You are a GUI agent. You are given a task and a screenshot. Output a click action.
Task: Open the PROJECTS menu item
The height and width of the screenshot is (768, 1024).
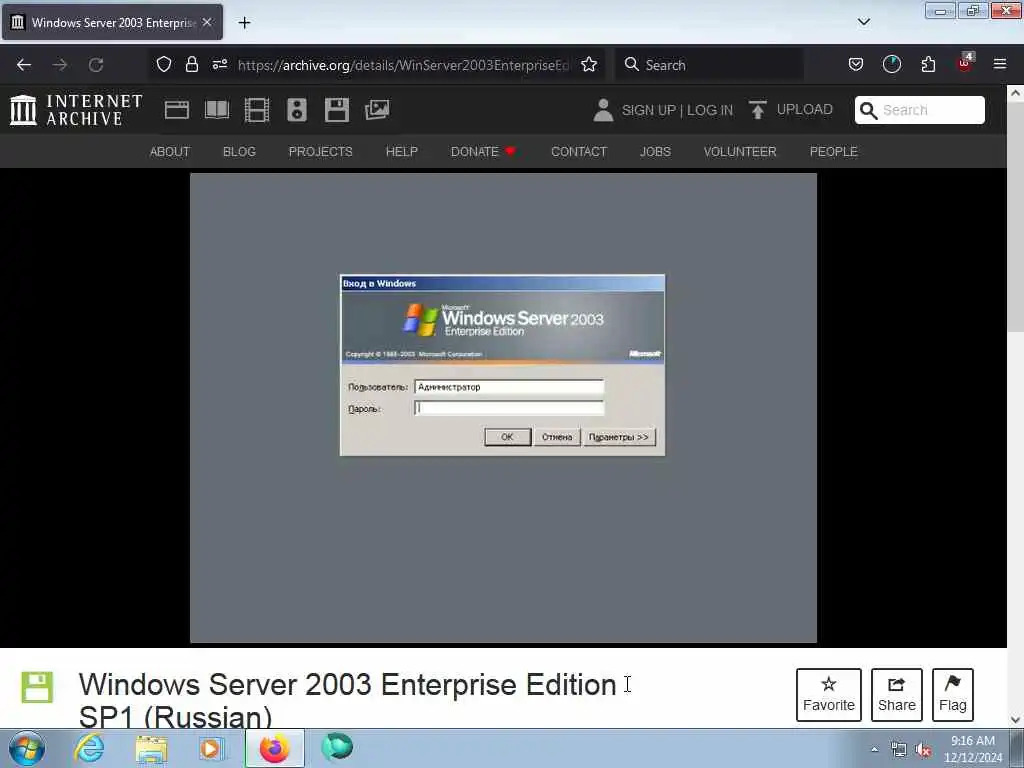click(x=321, y=152)
